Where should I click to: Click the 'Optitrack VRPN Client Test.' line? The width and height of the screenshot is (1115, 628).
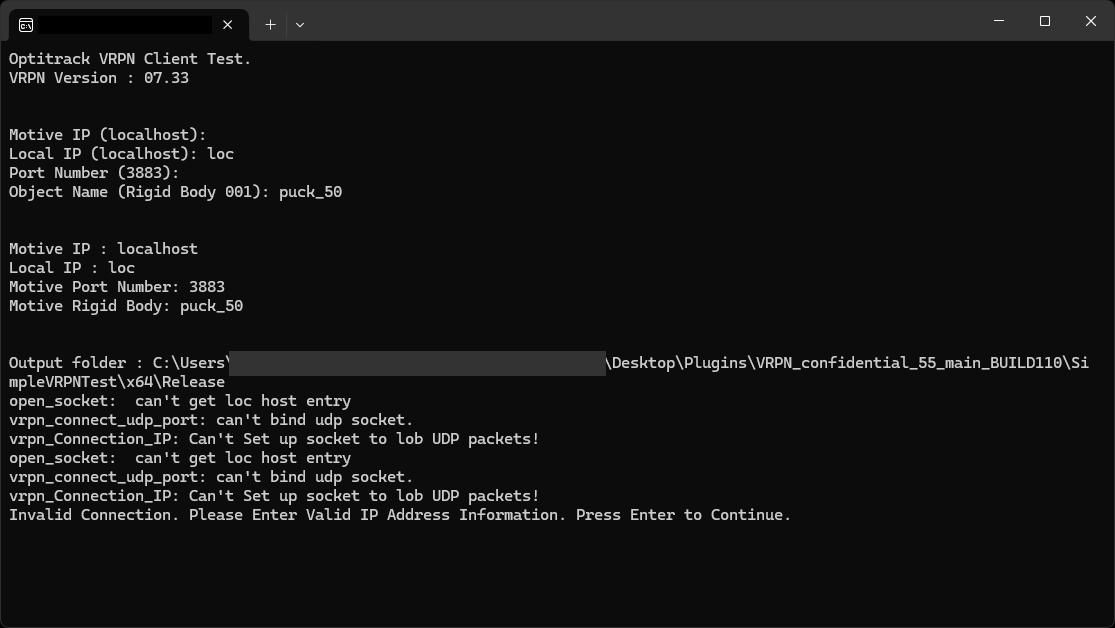coord(130,59)
